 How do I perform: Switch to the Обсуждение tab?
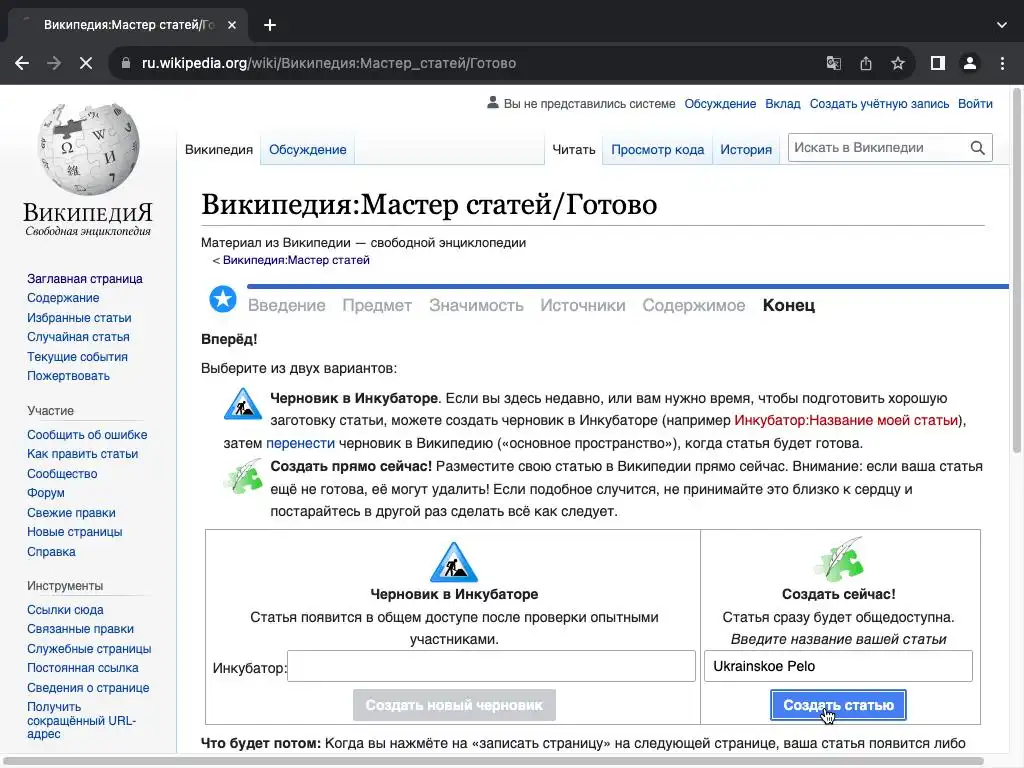click(x=308, y=150)
